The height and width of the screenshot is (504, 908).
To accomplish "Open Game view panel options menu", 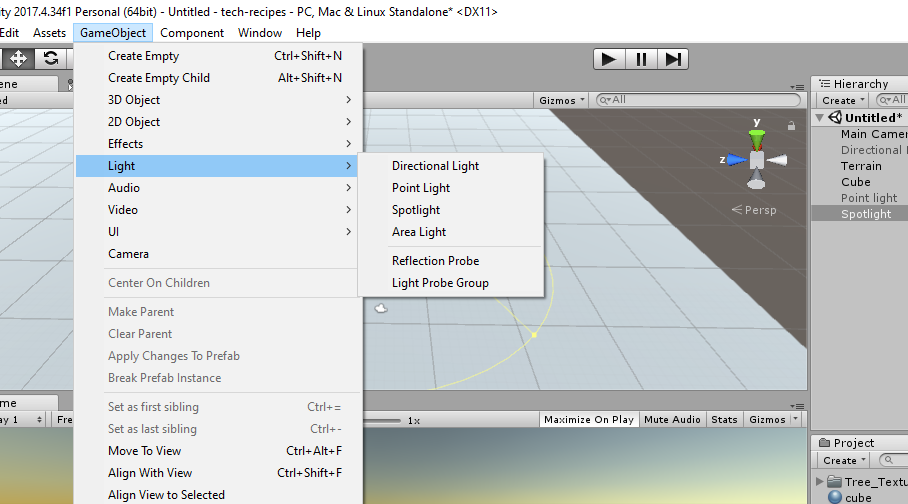I will tap(797, 406).
